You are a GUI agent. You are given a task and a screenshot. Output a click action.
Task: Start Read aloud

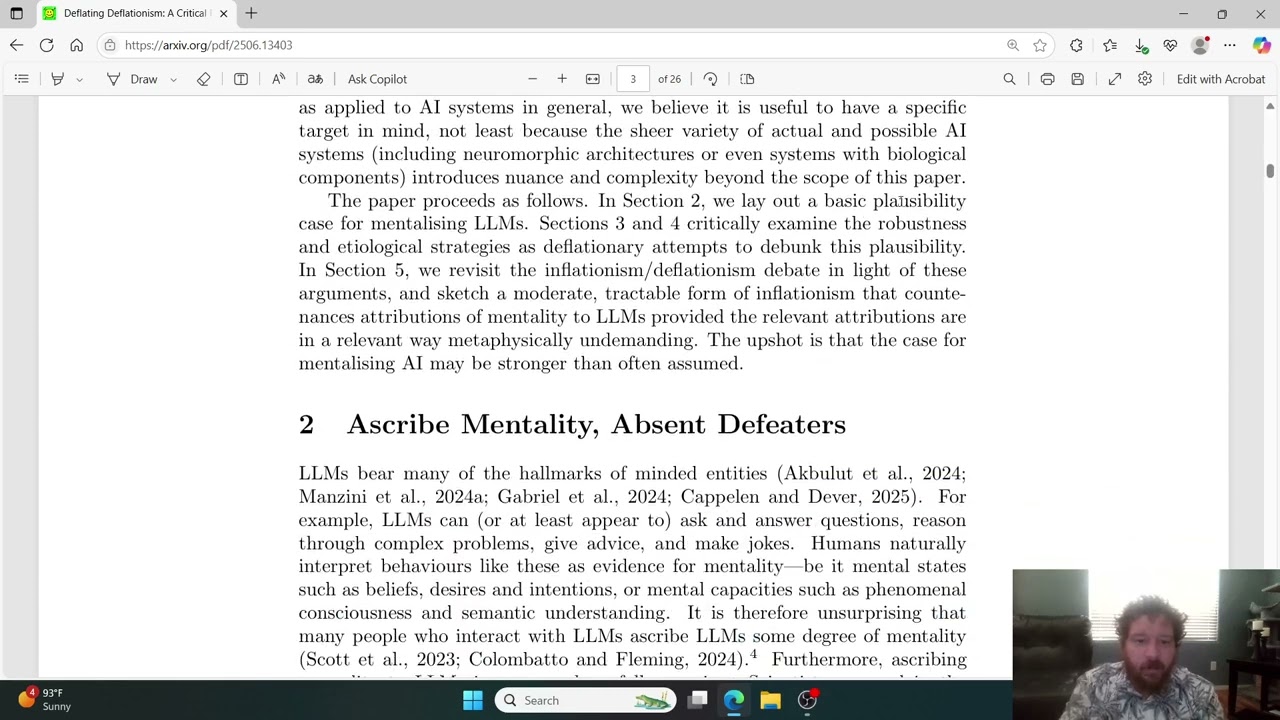pyautogui.click(x=278, y=79)
